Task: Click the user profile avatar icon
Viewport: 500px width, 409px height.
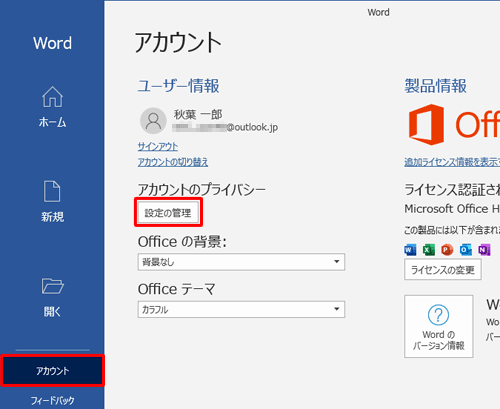Action: [153, 121]
